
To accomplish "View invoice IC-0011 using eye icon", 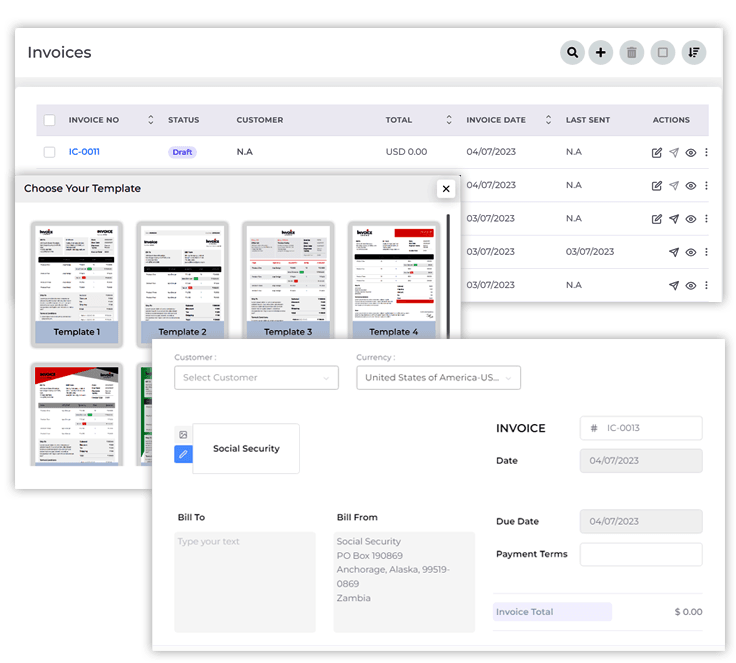I will point(690,153).
